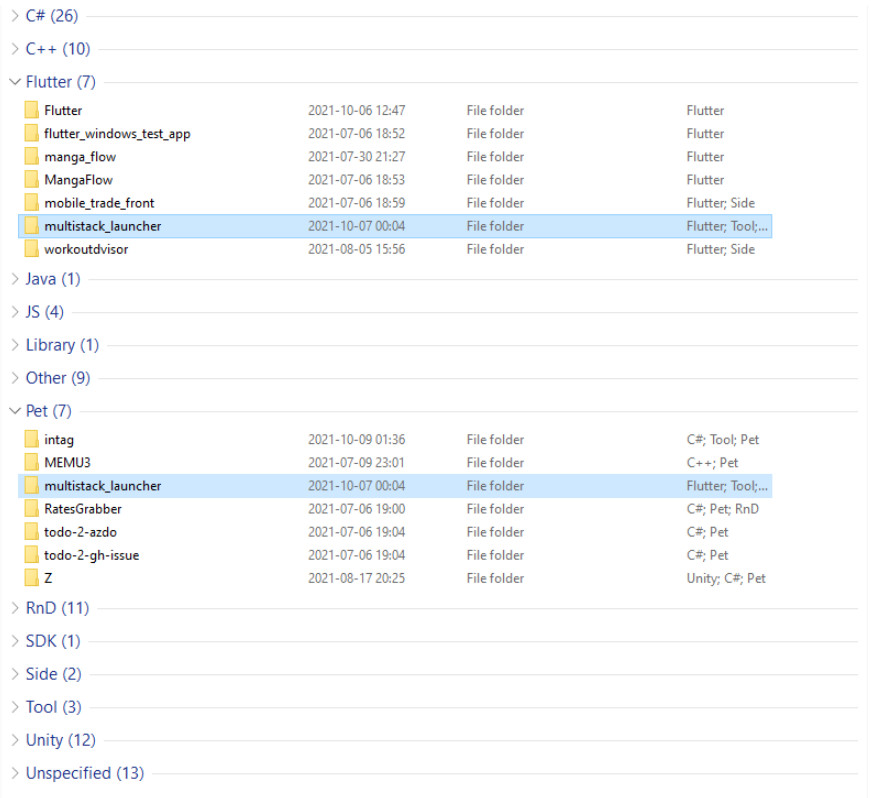871x798 pixels.
Task: Select the MangaFlow folder name
Action: (x=78, y=180)
